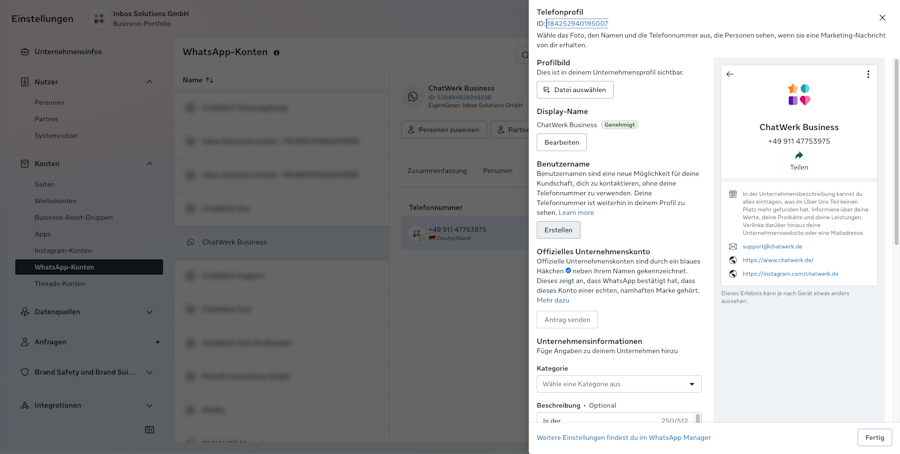Expand Brand Safety und Brand Suitability section
The image size is (900, 454).
click(x=149, y=372)
